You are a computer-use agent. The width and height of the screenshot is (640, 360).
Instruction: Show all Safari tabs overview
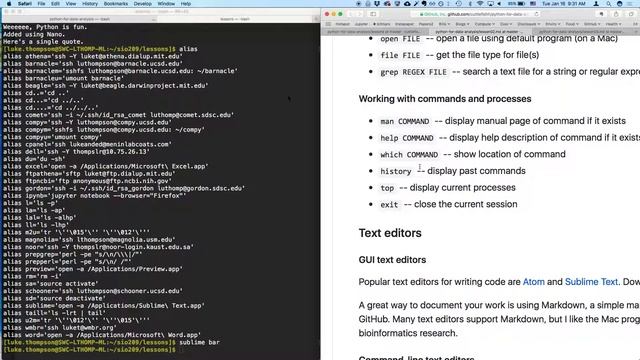point(631,14)
